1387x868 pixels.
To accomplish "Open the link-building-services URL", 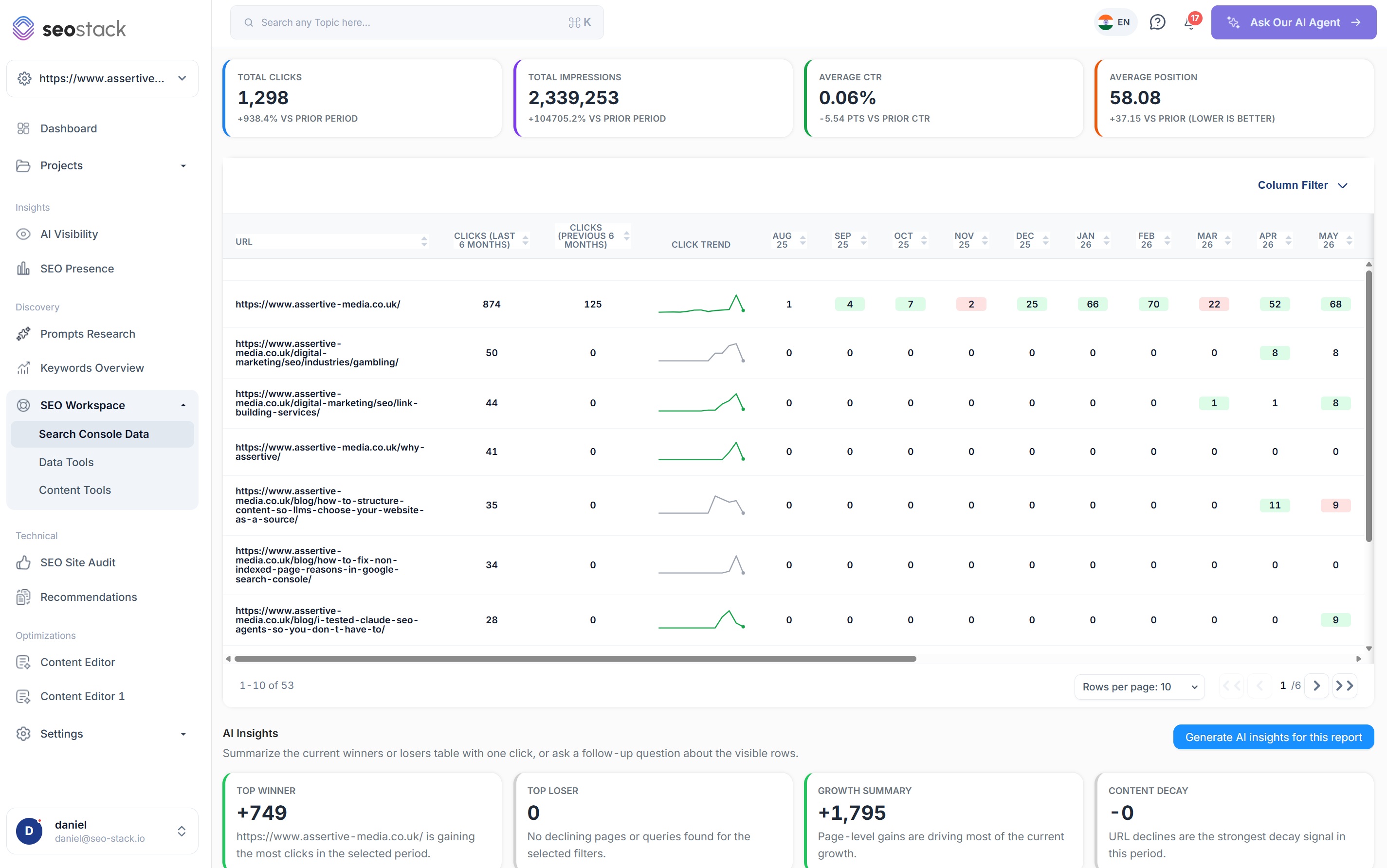I will point(326,403).
